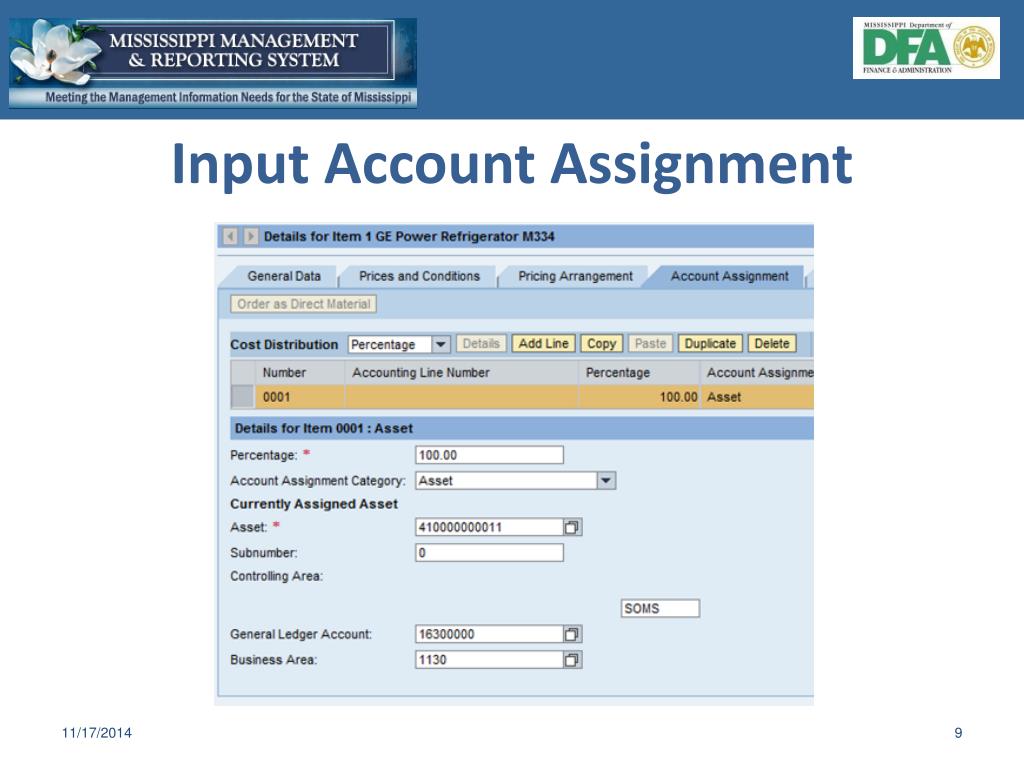Image resolution: width=1024 pixels, height=768 pixels.
Task: Click Order as Direct Material button
Action: 304,304
